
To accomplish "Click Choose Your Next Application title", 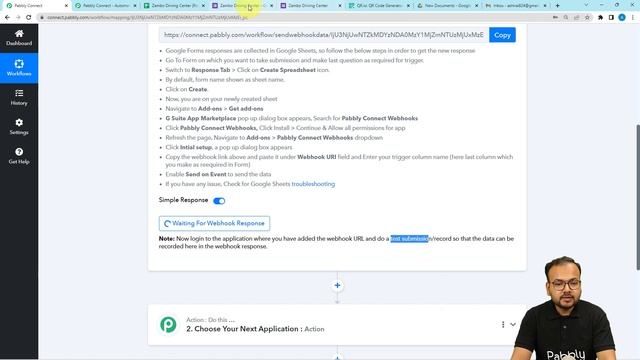I will 255,329.
